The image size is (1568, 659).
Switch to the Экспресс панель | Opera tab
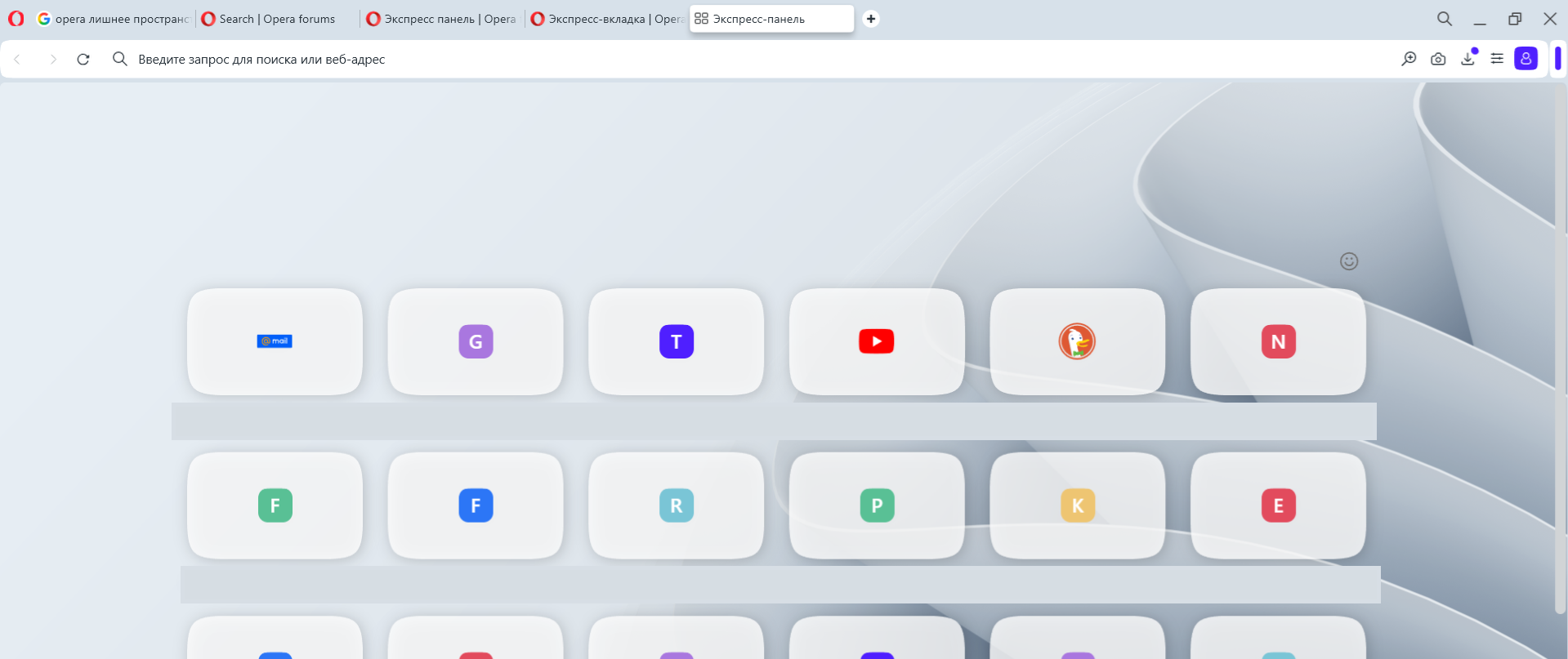tap(441, 19)
